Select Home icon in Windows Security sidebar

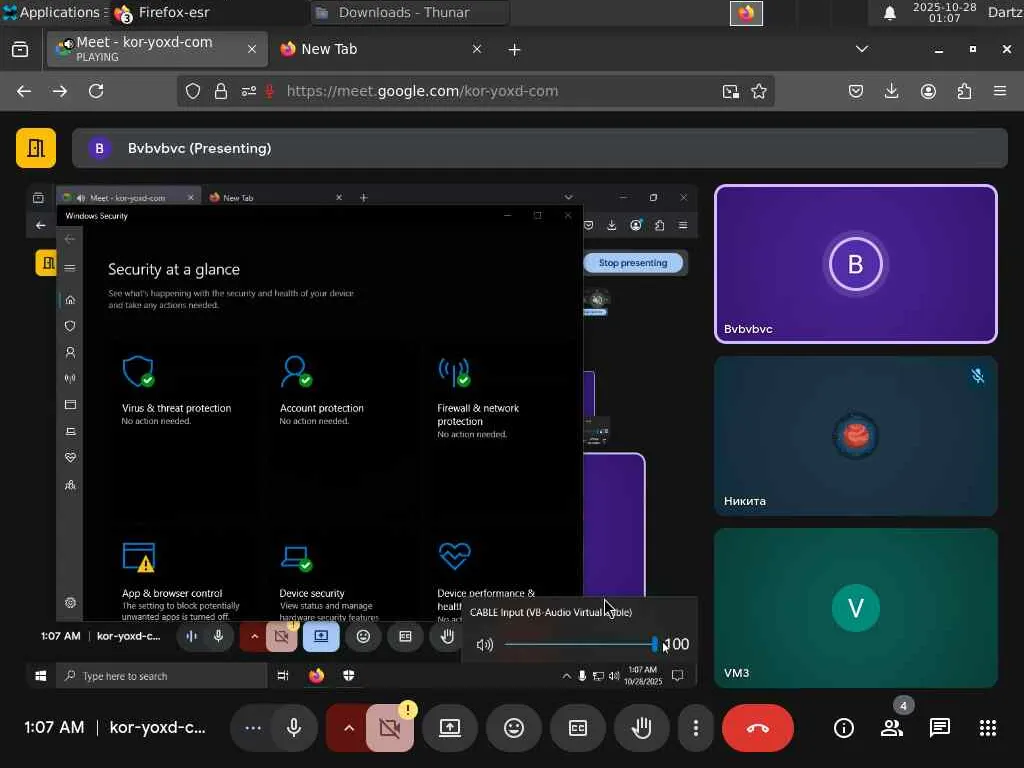(70, 300)
